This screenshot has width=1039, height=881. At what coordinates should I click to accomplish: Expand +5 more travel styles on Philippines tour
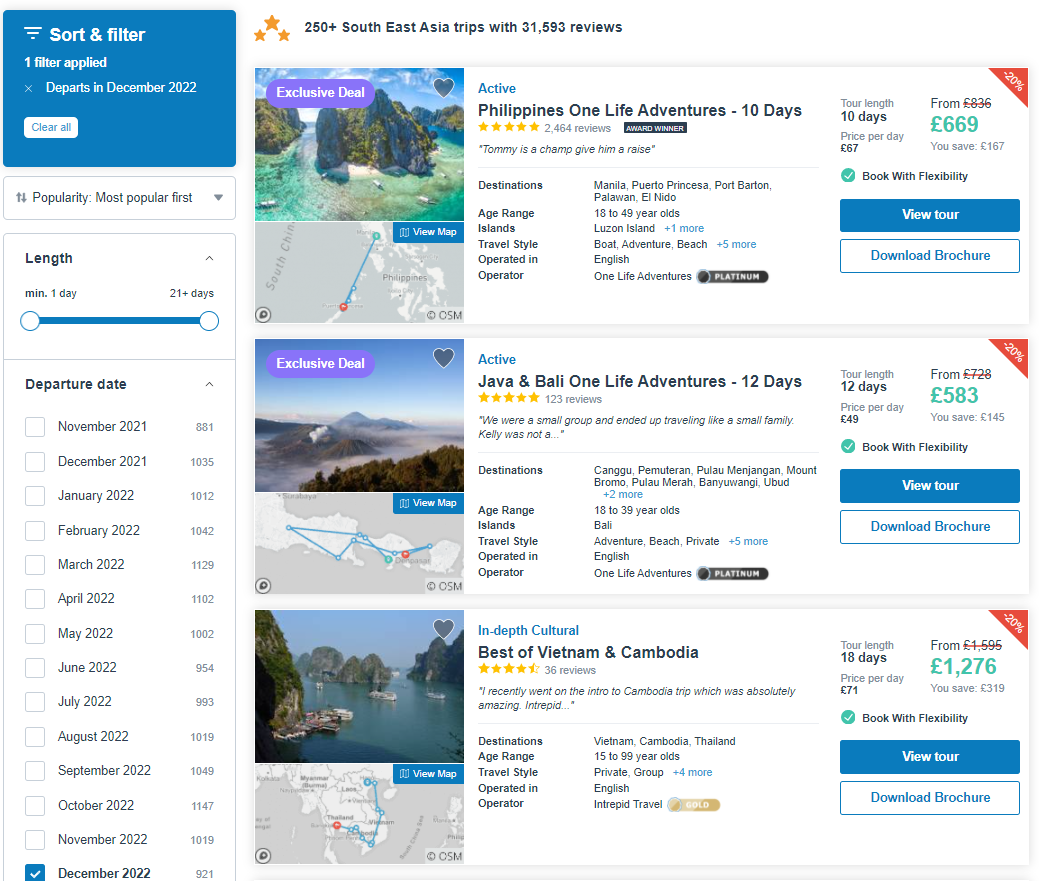click(736, 244)
